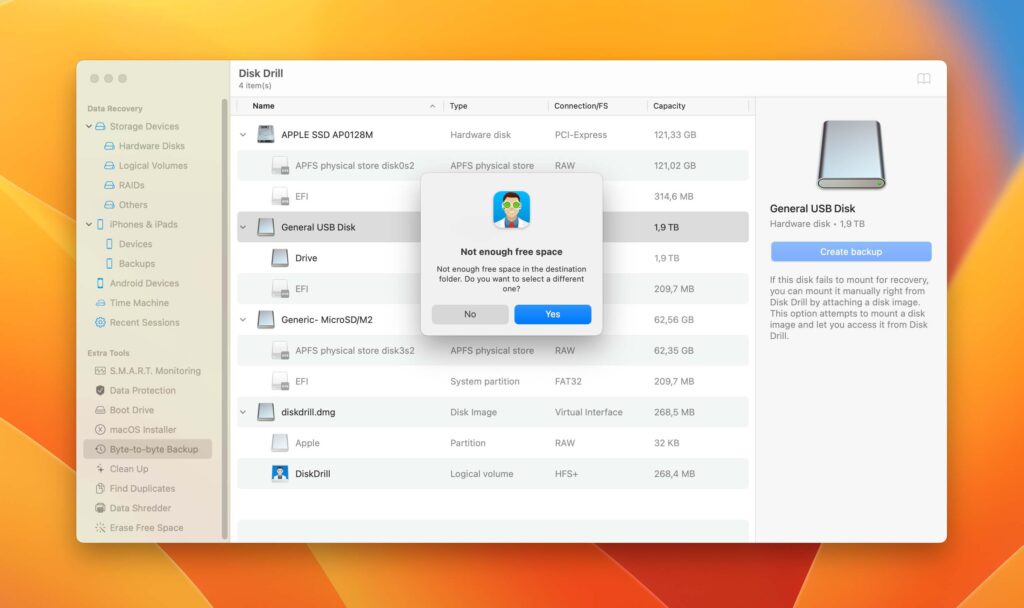Collapse the General USB Disk entry
Image resolution: width=1024 pixels, height=608 pixels.
pos(243,227)
